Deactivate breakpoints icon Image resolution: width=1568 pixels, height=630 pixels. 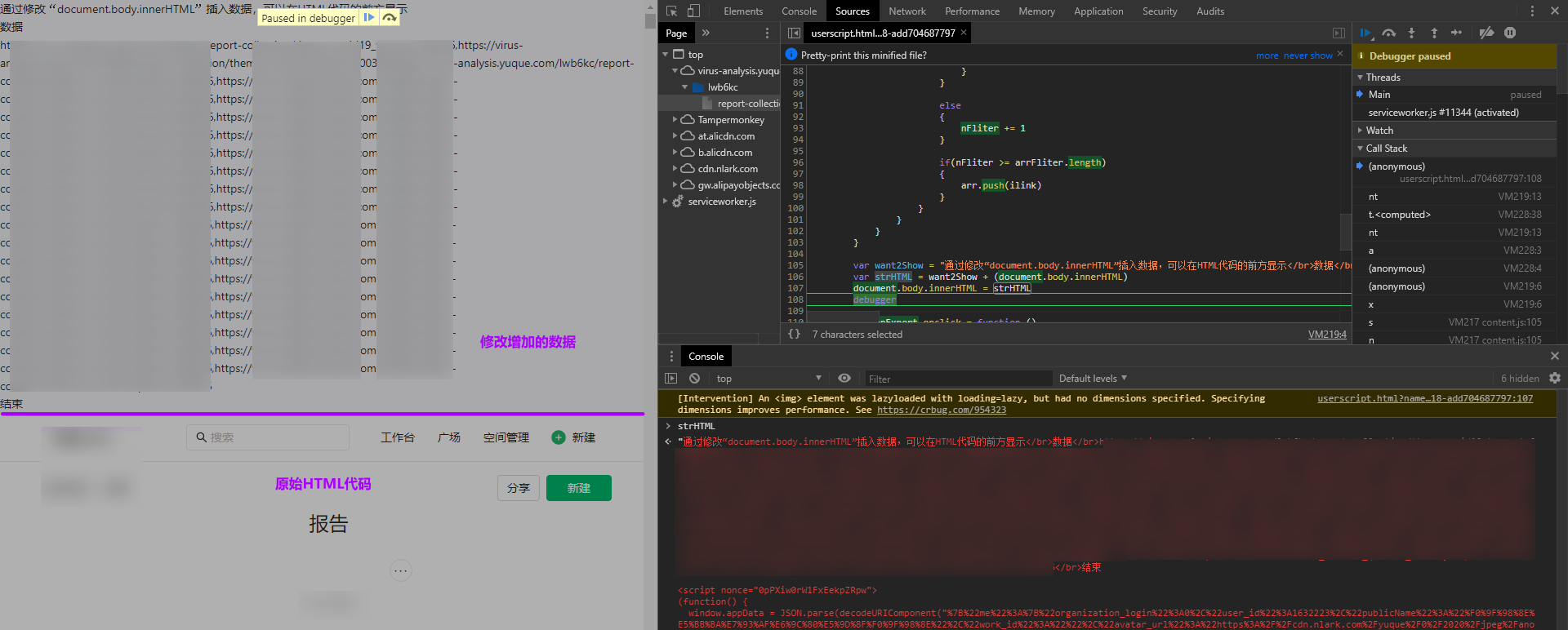click(1486, 33)
